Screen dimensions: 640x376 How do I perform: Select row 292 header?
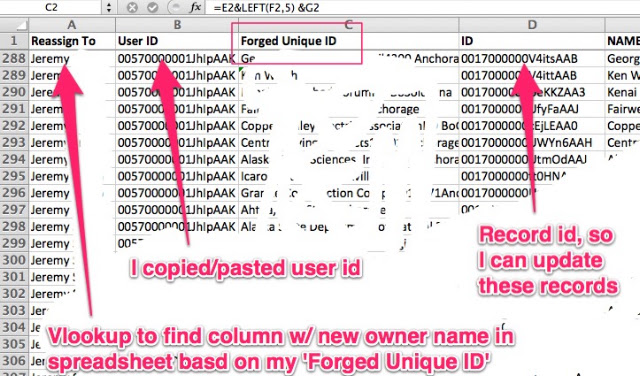point(14,125)
